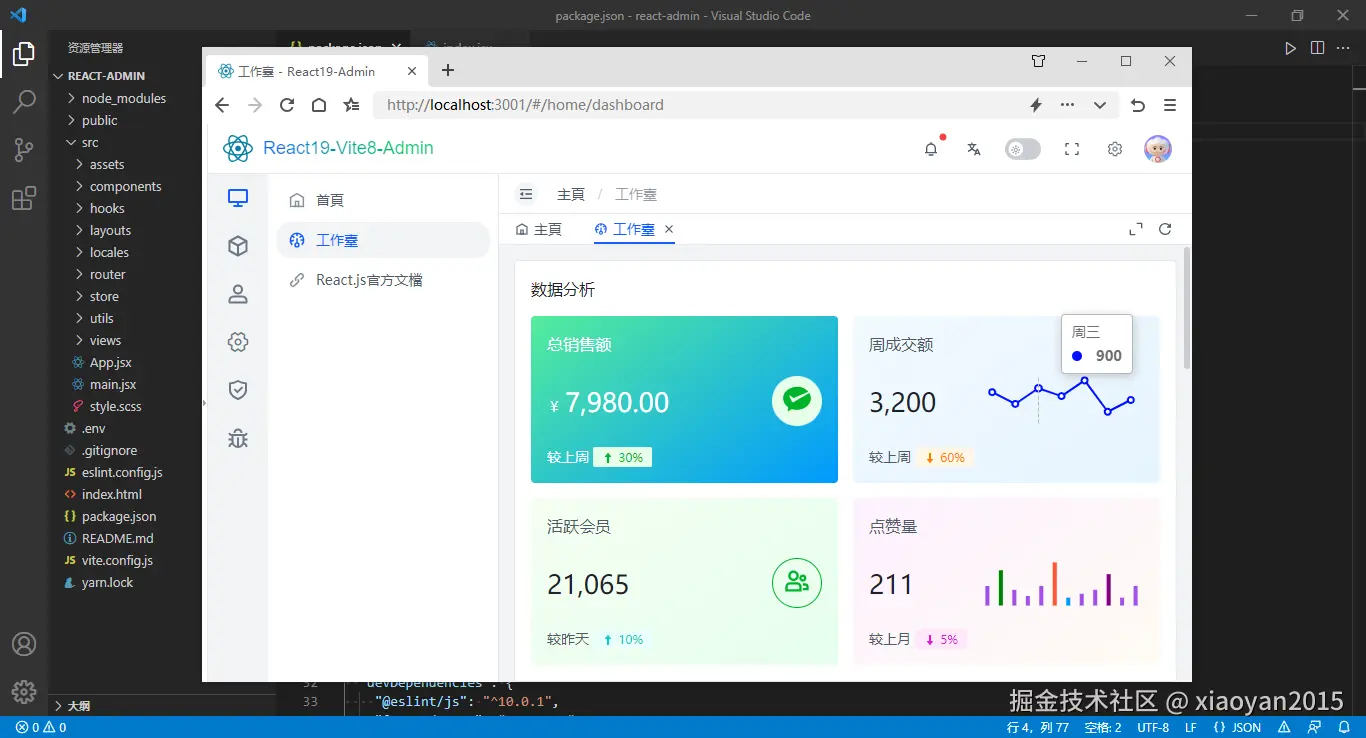Open the settings gear in admin header
This screenshot has width=1366, height=738.
1115,149
